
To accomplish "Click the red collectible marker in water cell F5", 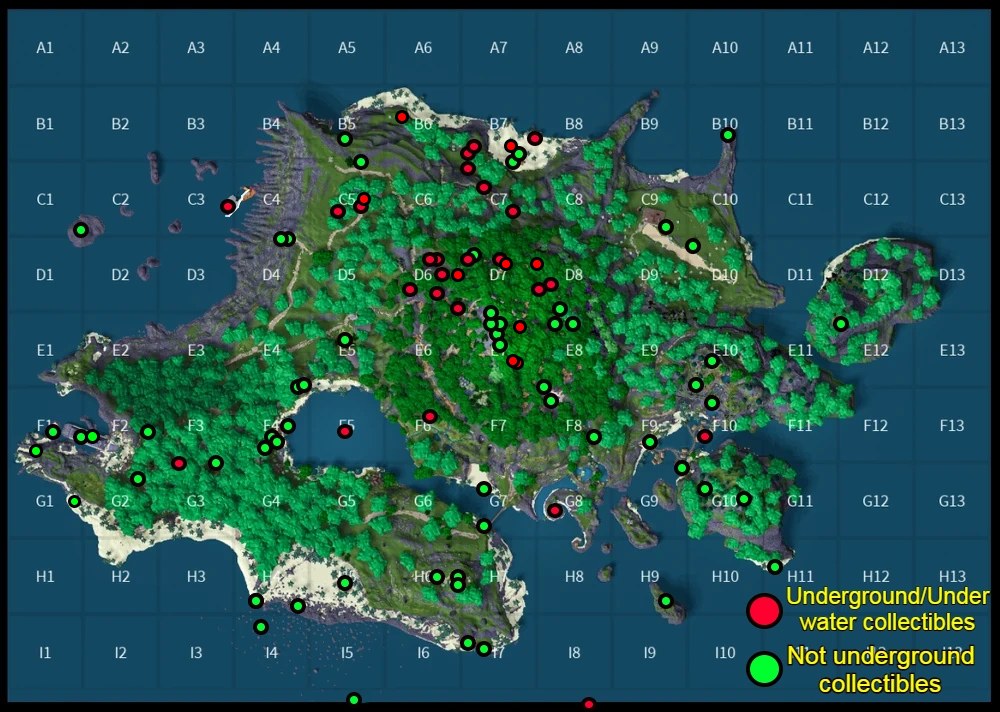I will (x=345, y=432).
